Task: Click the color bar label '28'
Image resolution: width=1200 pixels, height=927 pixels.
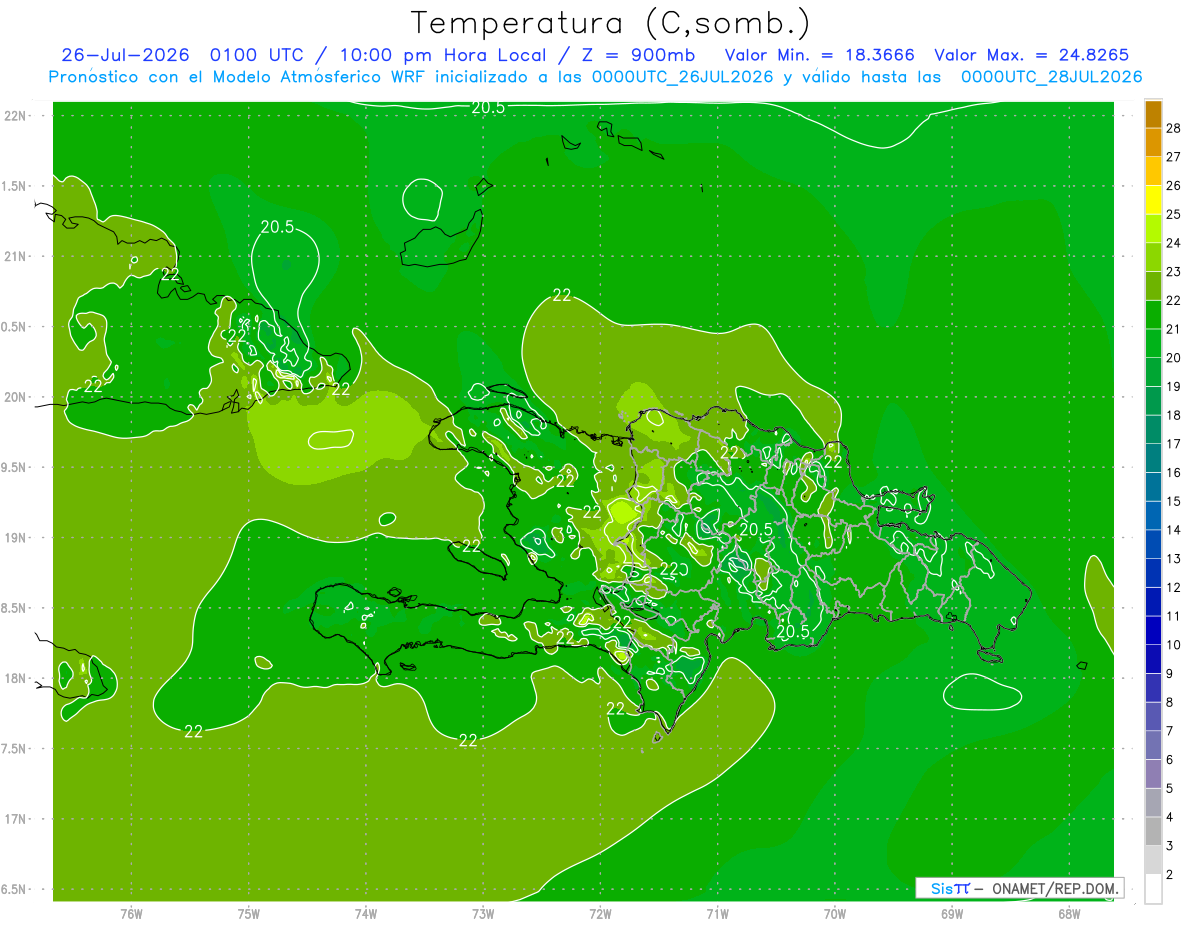Action: (x=1174, y=128)
